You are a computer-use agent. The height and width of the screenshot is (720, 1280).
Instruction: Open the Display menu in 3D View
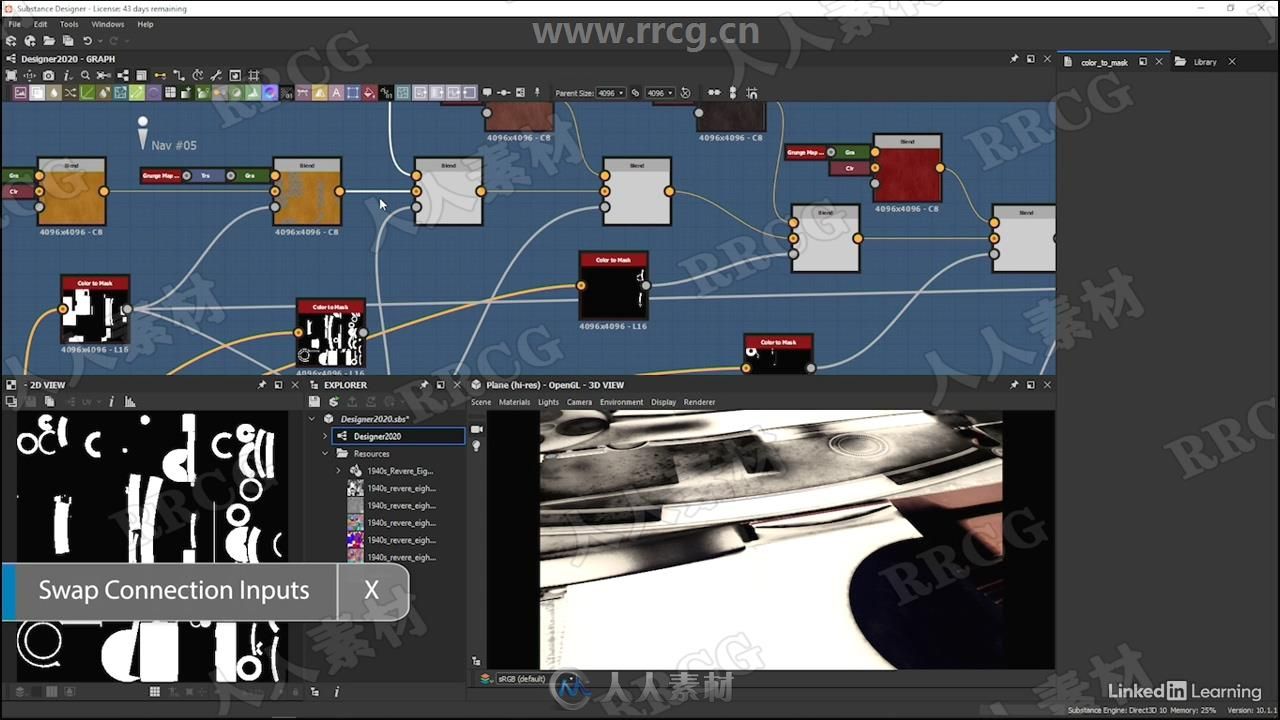pos(663,402)
